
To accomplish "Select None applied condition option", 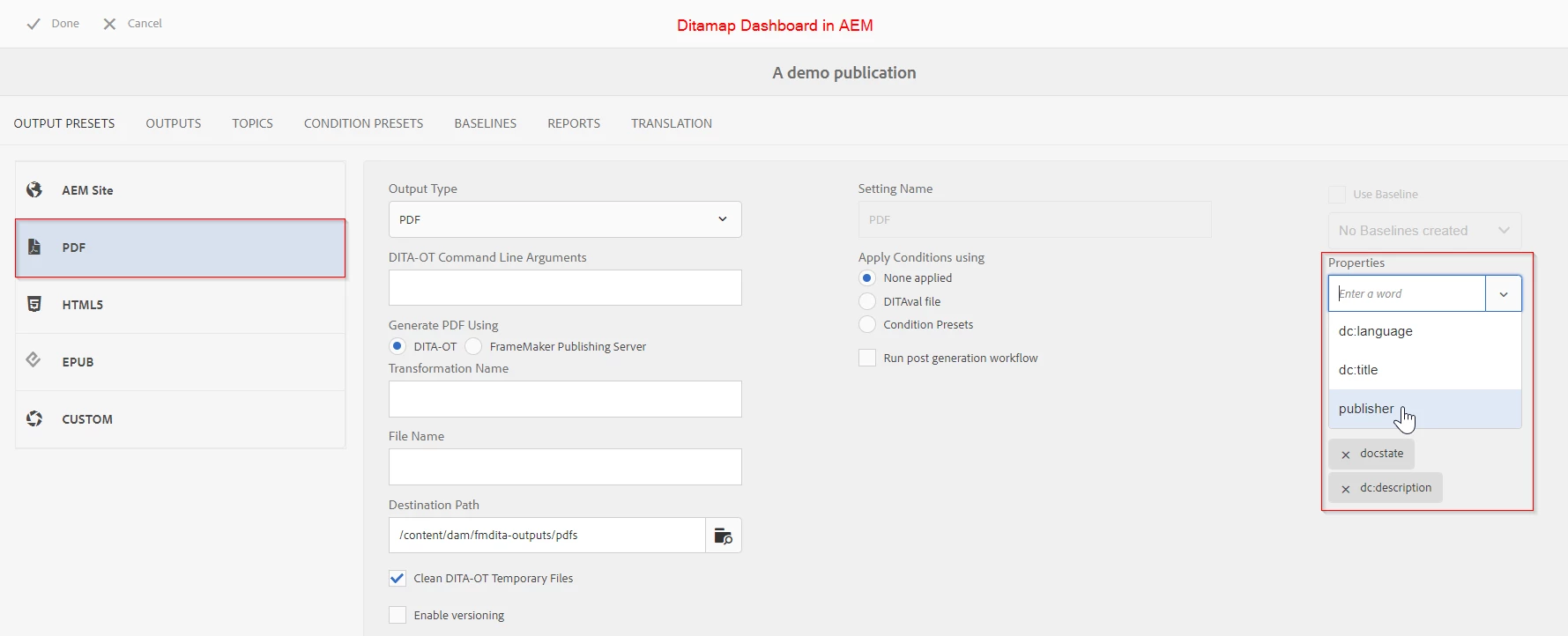I will (x=867, y=277).
